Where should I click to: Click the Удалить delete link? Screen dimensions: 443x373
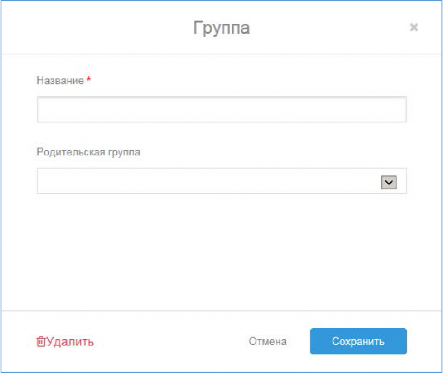click(65, 342)
